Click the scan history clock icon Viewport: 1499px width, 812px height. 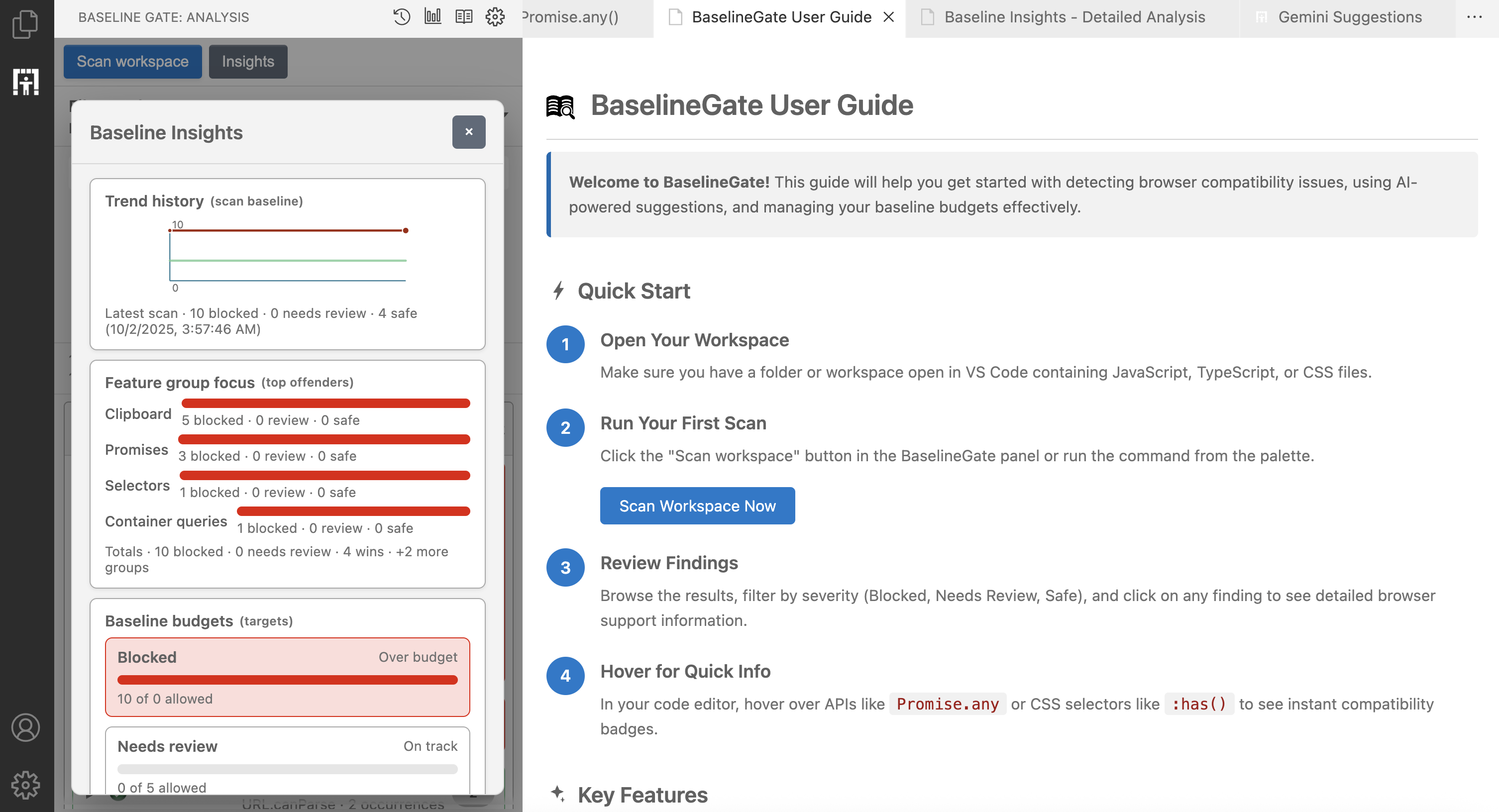click(402, 17)
